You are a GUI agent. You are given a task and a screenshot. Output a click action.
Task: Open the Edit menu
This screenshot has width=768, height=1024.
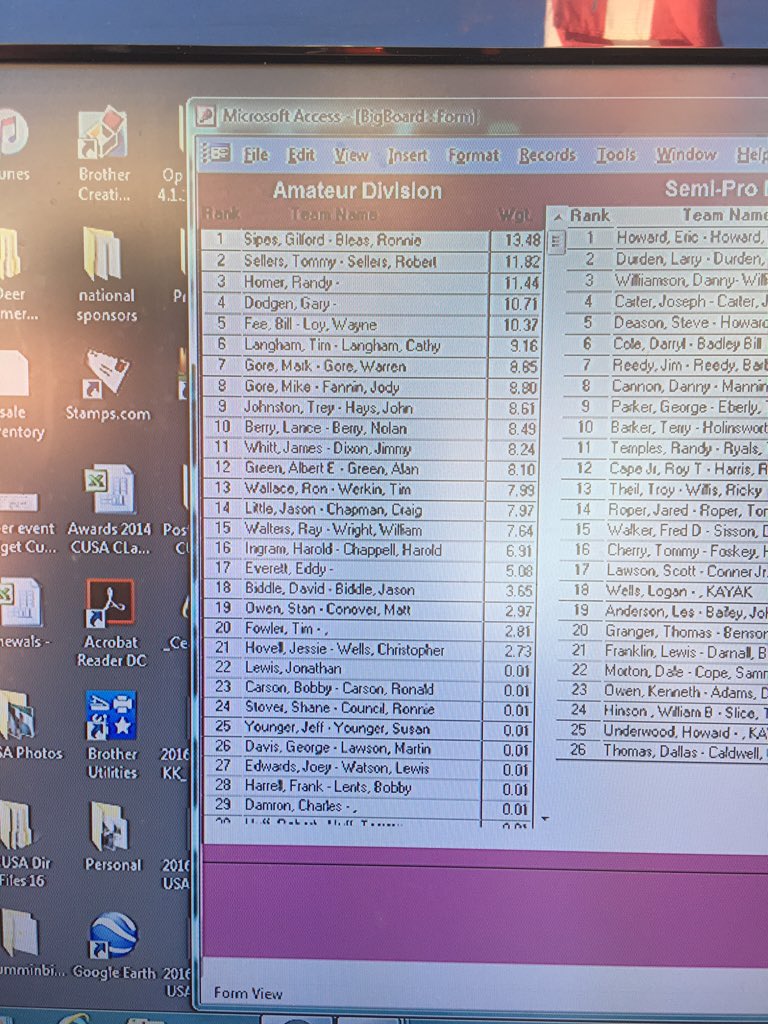(x=302, y=155)
